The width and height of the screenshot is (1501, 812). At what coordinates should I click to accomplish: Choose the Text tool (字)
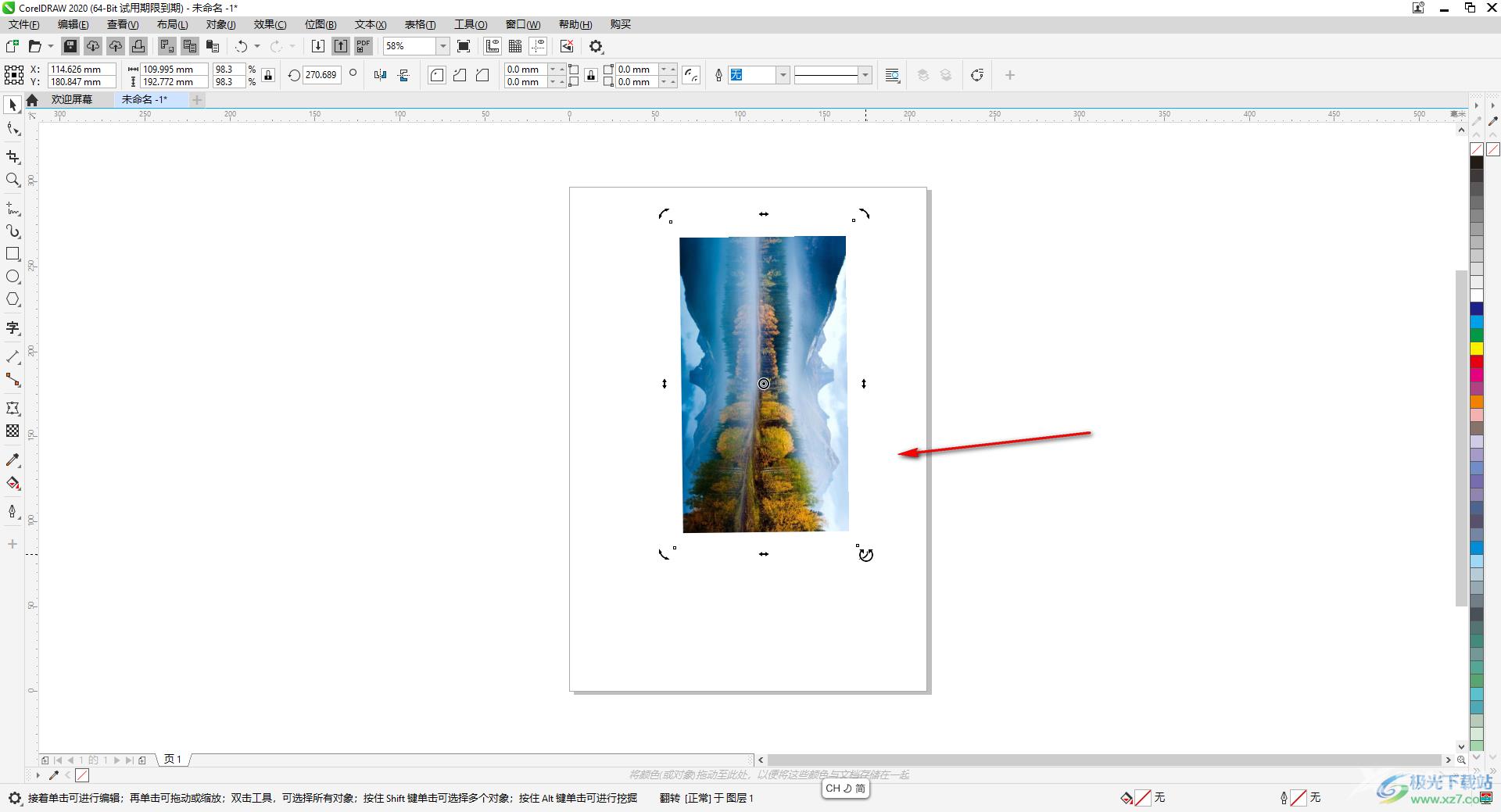click(x=13, y=328)
